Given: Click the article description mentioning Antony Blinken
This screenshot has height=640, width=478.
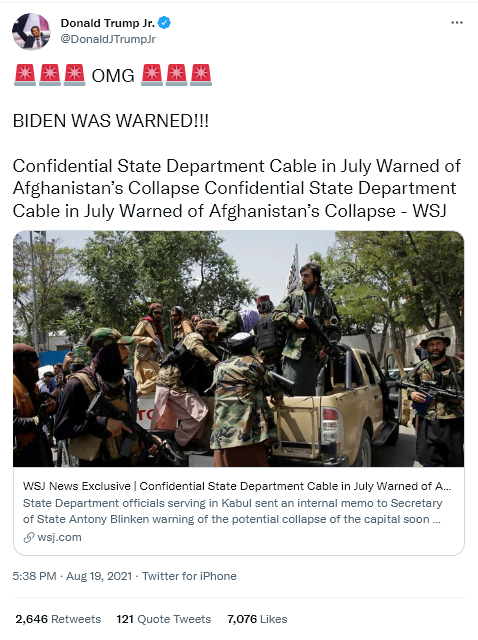Looking at the screenshot, I should coord(232,511).
